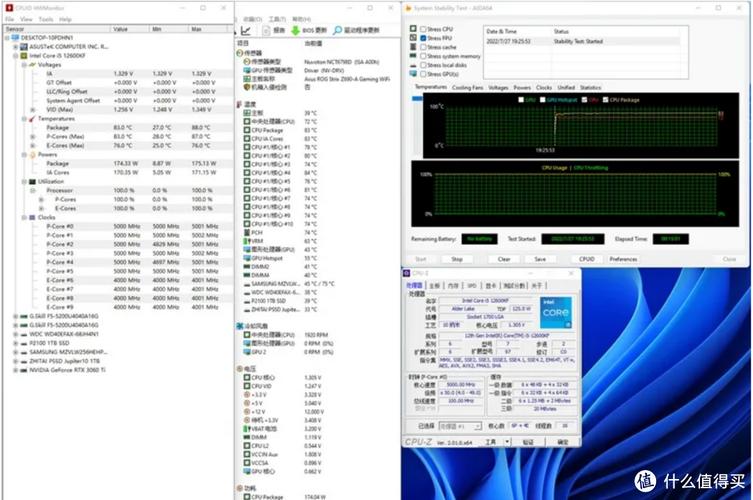
Task: Enable the Stress local disks checkbox
Action: click(x=423, y=65)
